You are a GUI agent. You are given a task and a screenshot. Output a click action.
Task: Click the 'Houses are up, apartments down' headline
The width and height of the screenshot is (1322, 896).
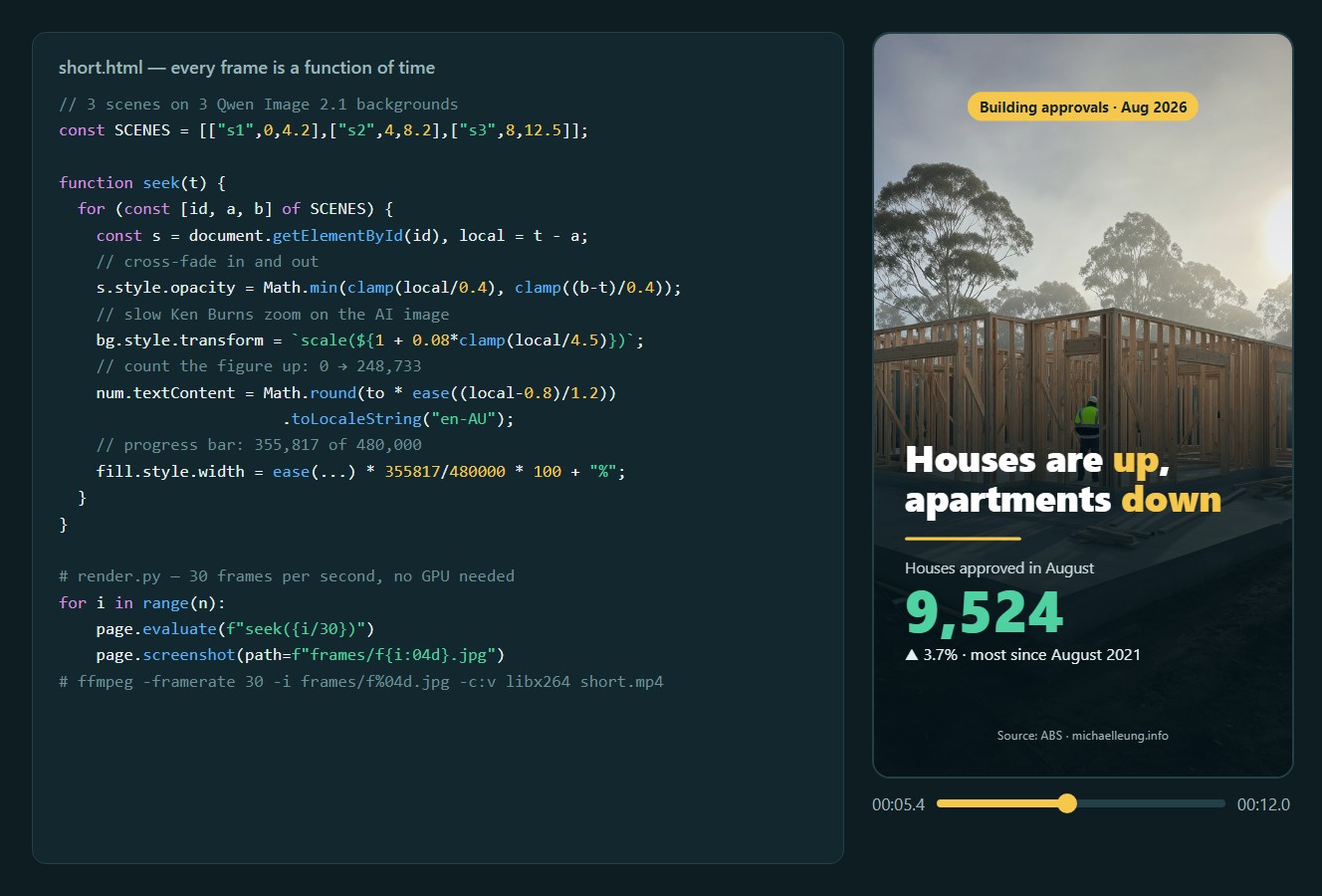click(1063, 479)
